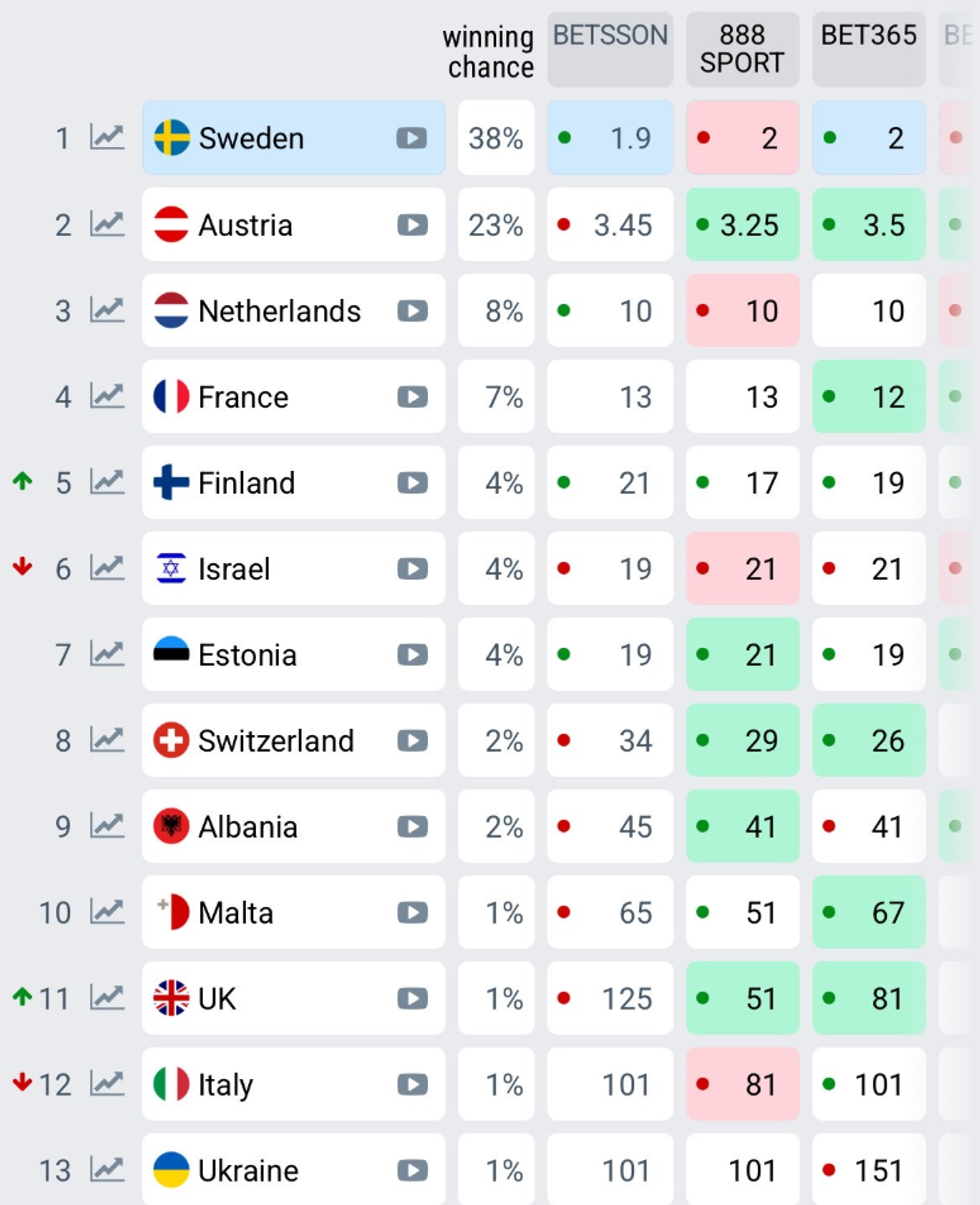Play Albania's entry video
Image resolution: width=980 pixels, height=1205 pixels.
tap(411, 827)
